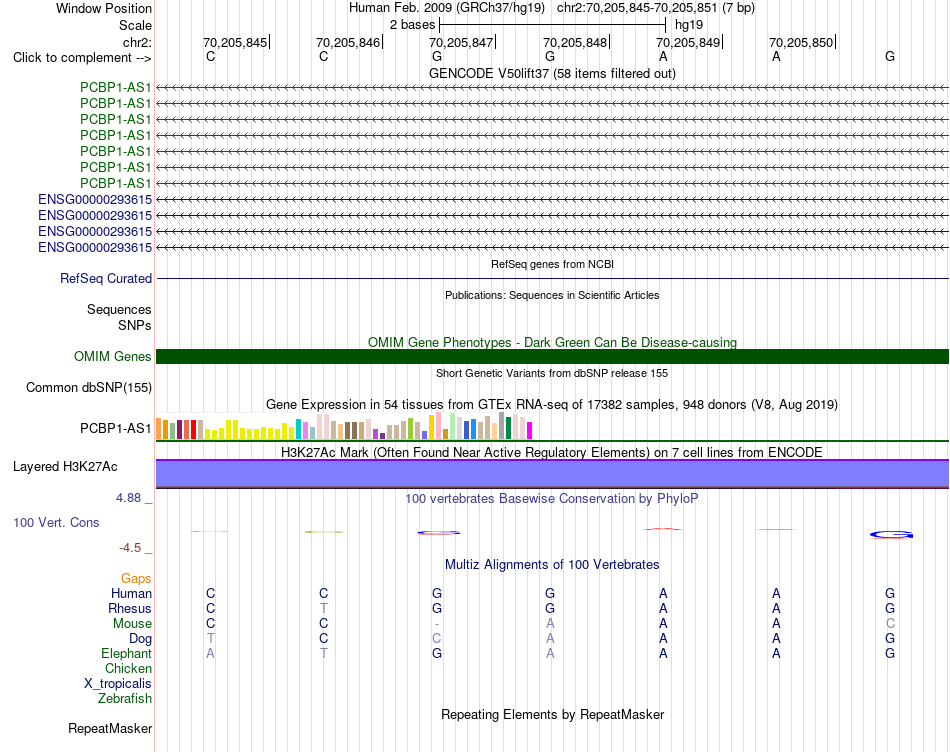Click the '2 bases' scale bar label
The width and height of the screenshot is (950, 752).
(412, 25)
